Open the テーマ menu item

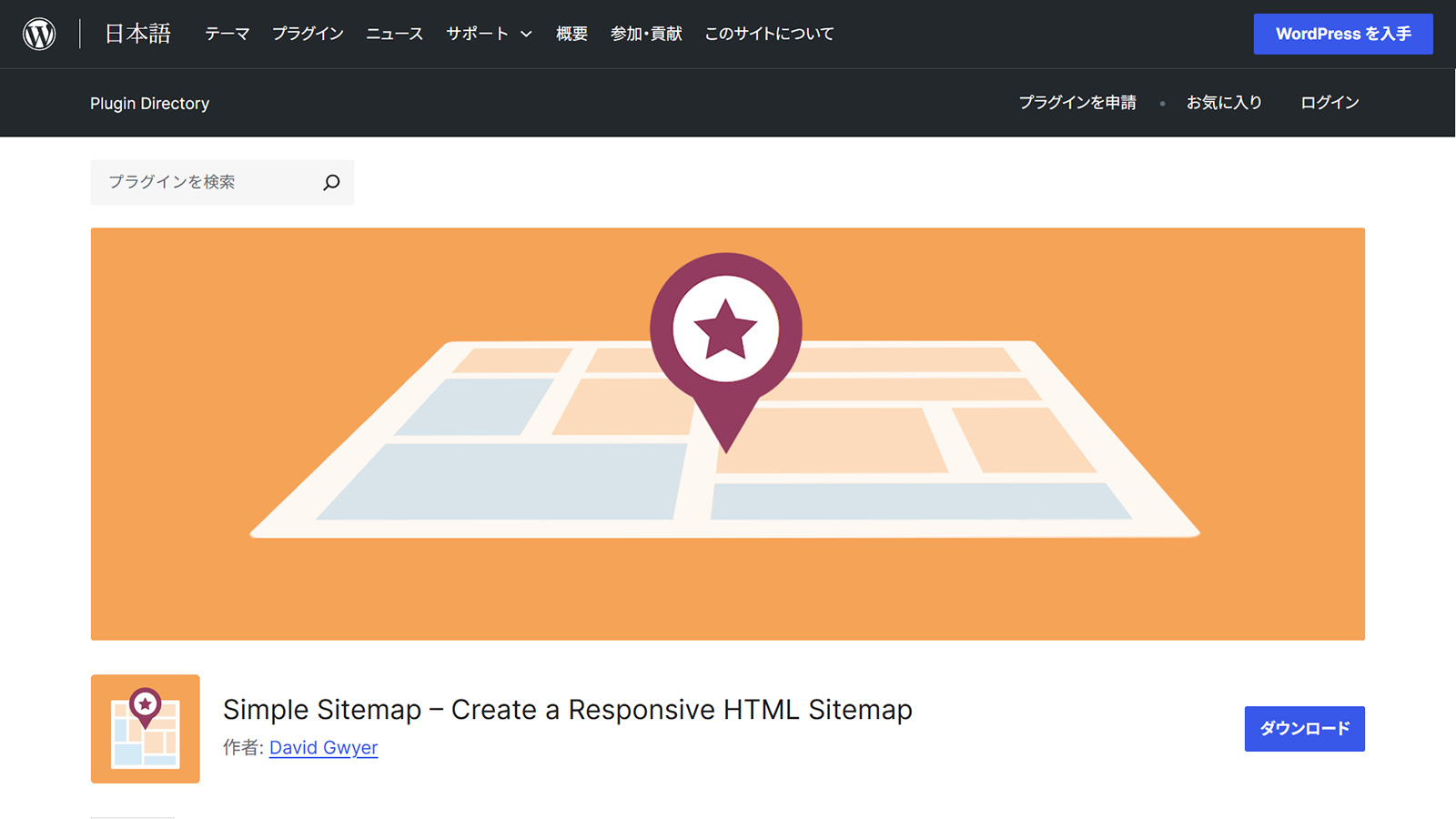pos(227,34)
